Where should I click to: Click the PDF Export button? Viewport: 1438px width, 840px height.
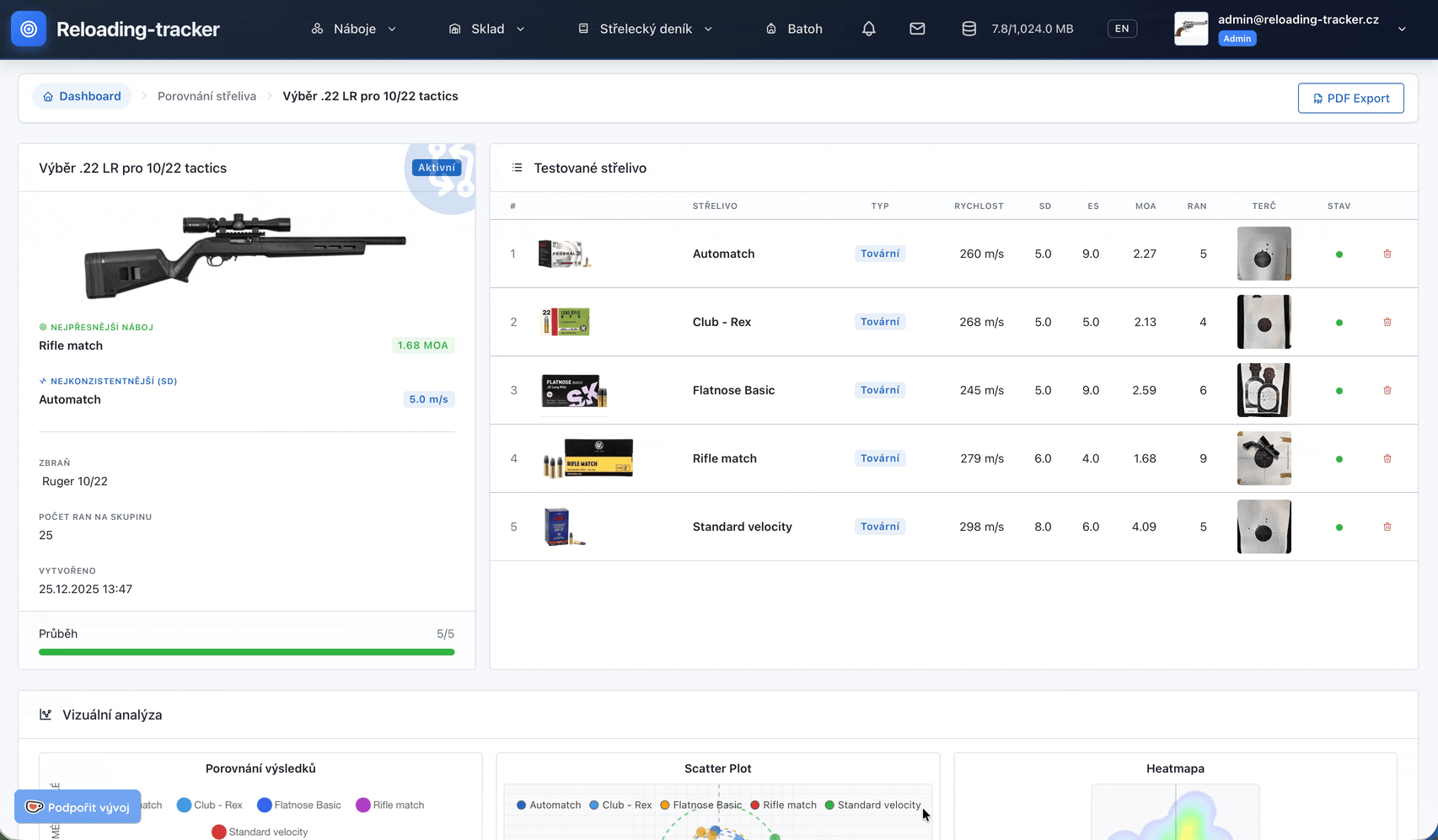tap(1350, 98)
